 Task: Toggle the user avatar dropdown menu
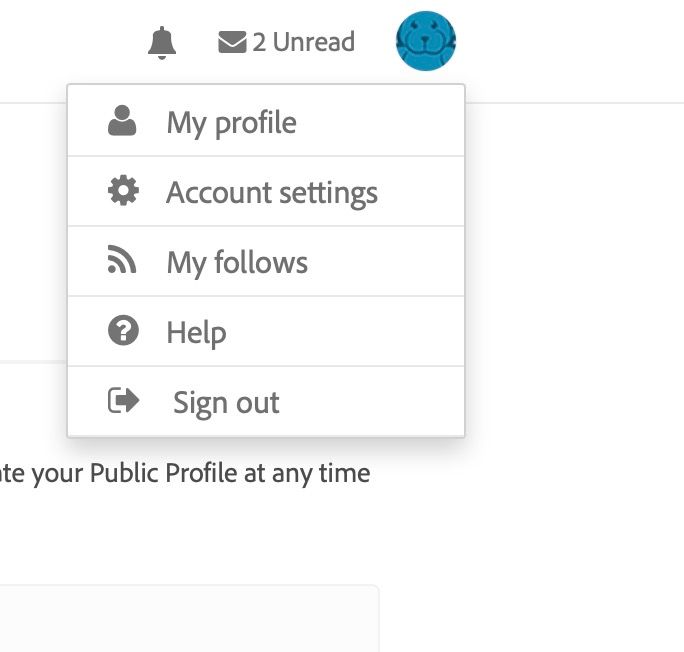point(426,41)
